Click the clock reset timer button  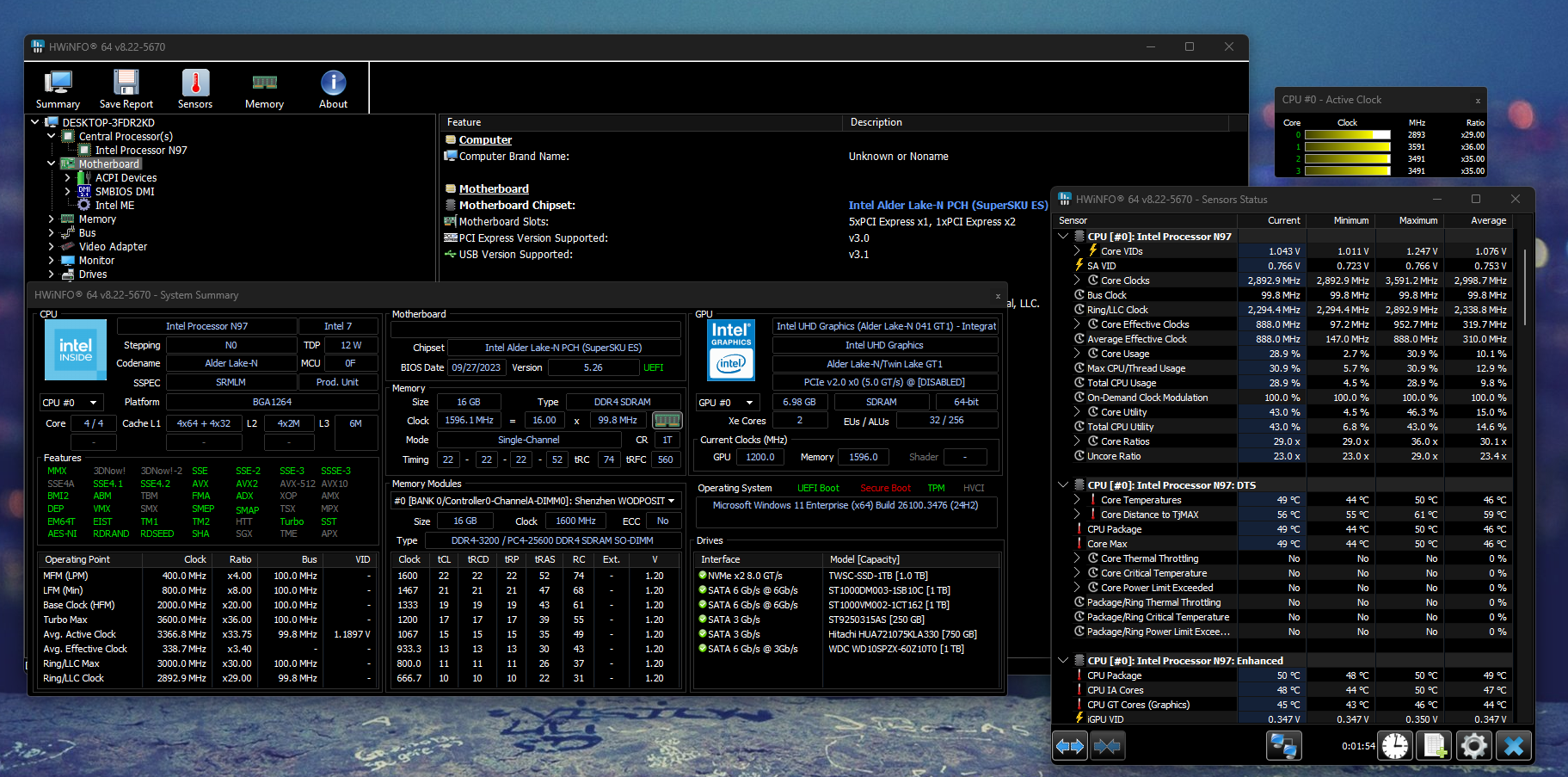[1395, 746]
